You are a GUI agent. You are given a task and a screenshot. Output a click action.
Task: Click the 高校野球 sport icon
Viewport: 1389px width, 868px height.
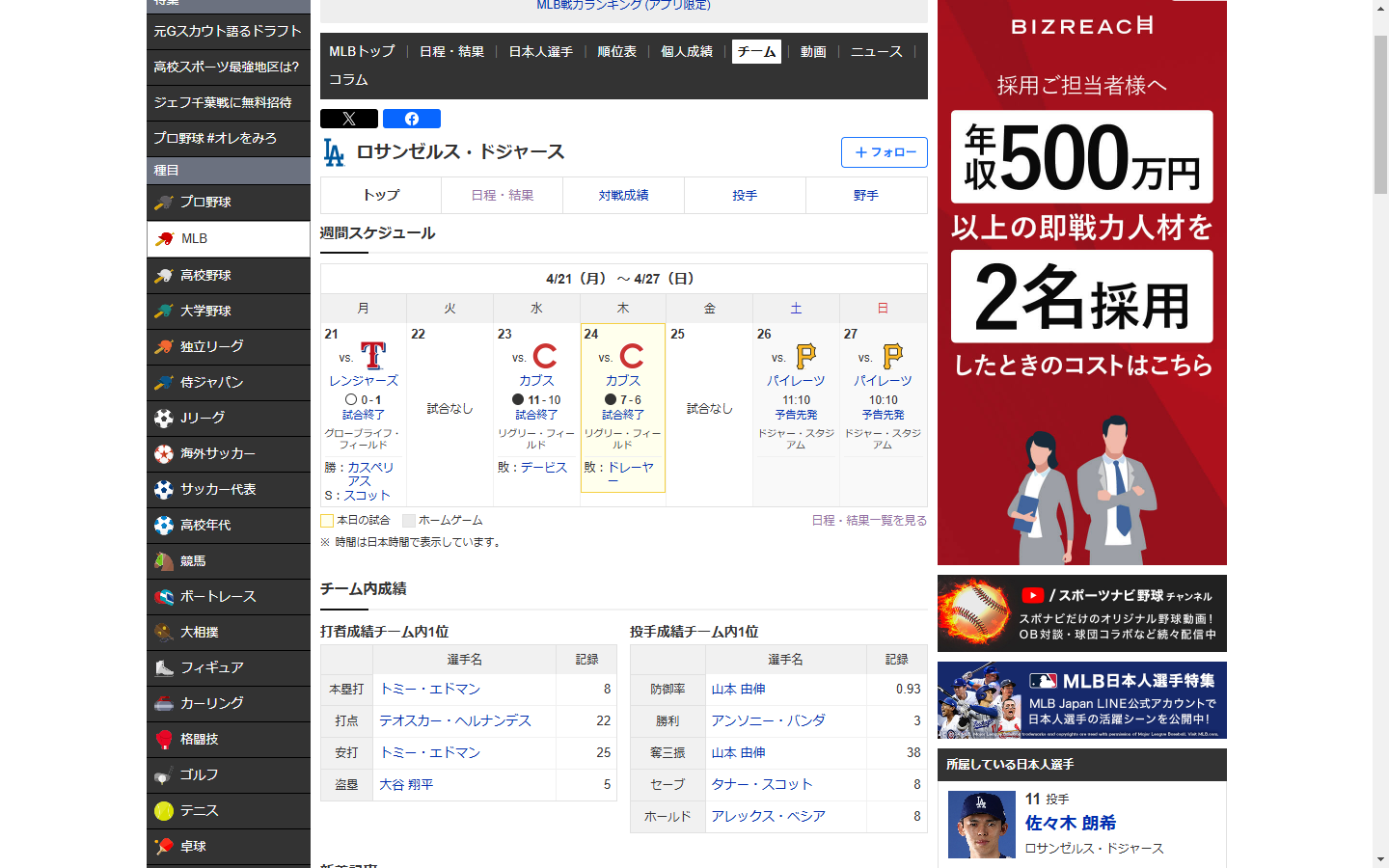click(164, 276)
